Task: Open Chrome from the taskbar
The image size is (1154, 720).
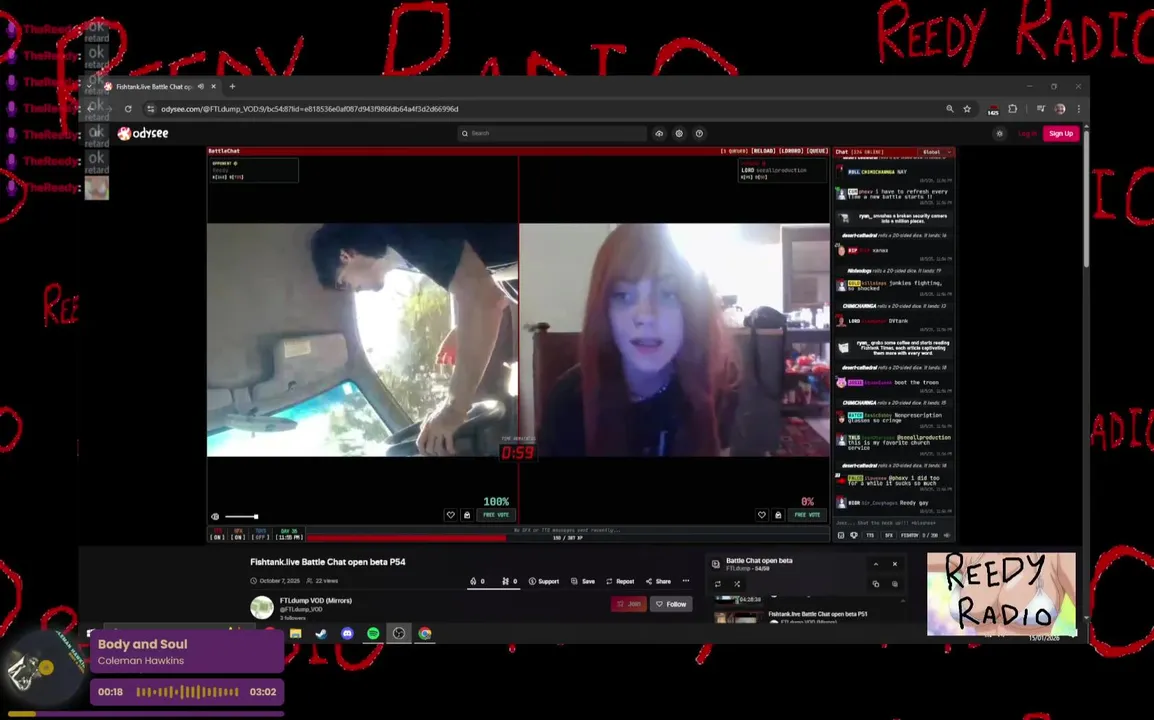Action: tap(425, 633)
